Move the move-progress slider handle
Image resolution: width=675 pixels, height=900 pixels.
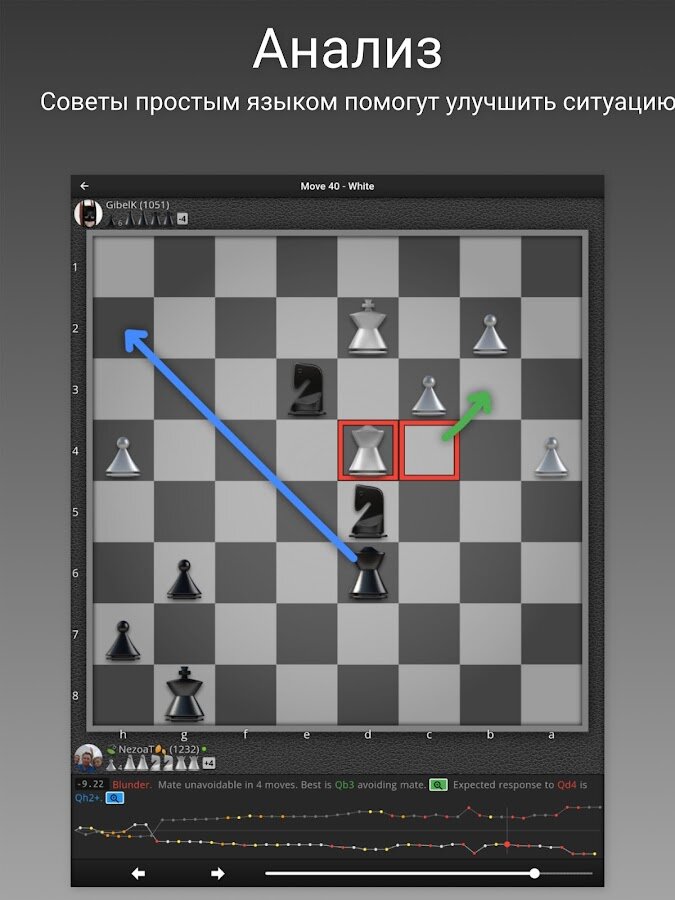[x=534, y=873]
